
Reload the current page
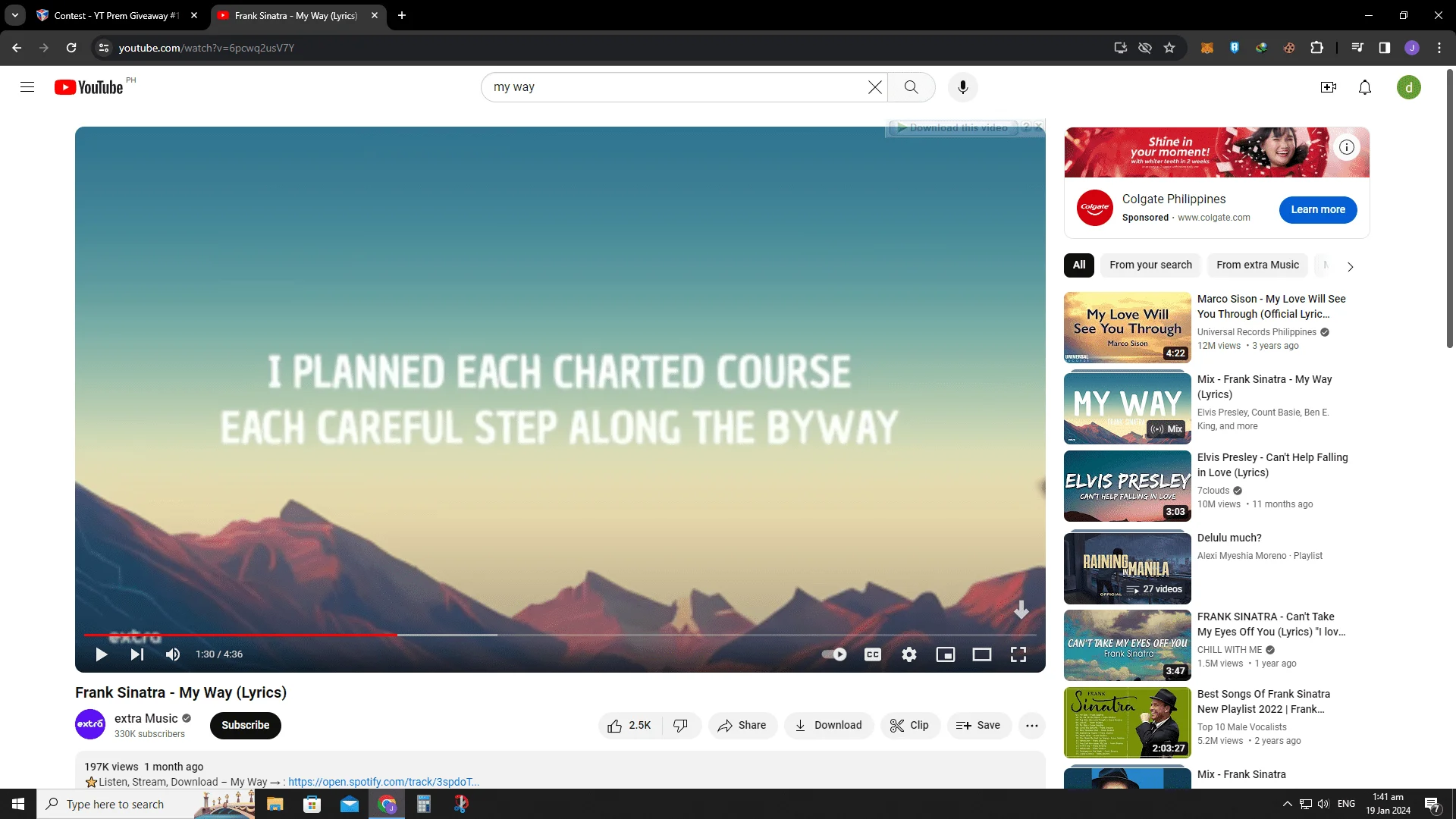tap(71, 48)
